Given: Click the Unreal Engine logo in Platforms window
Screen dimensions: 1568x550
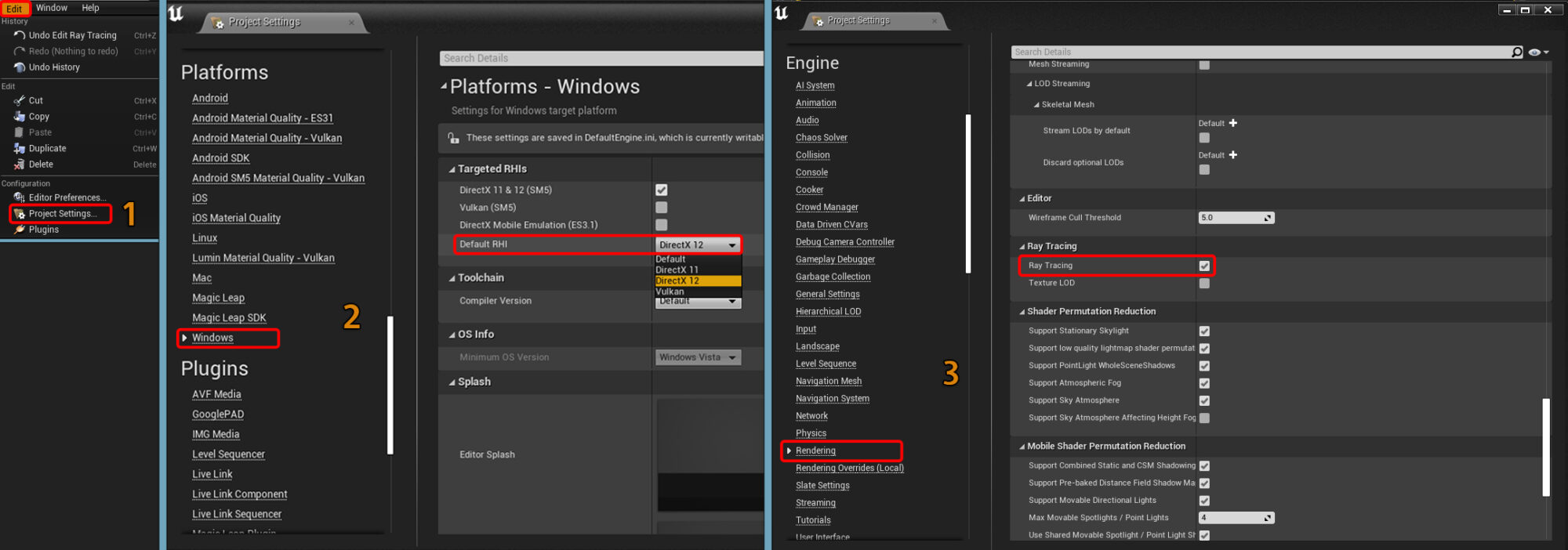Looking at the screenshot, I should (x=176, y=13).
